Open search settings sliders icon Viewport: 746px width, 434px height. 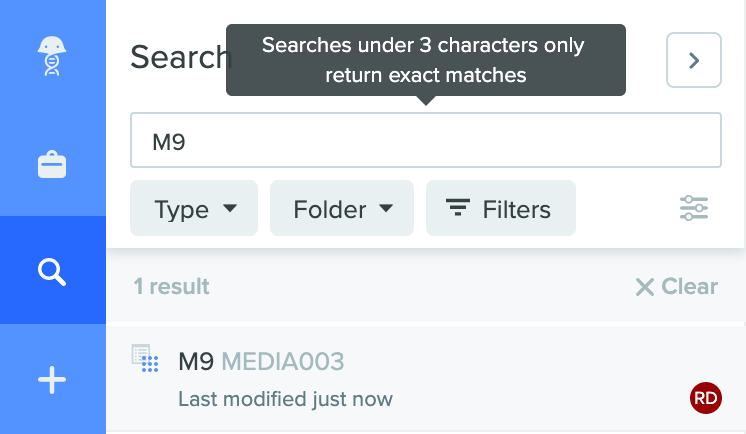(694, 208)
